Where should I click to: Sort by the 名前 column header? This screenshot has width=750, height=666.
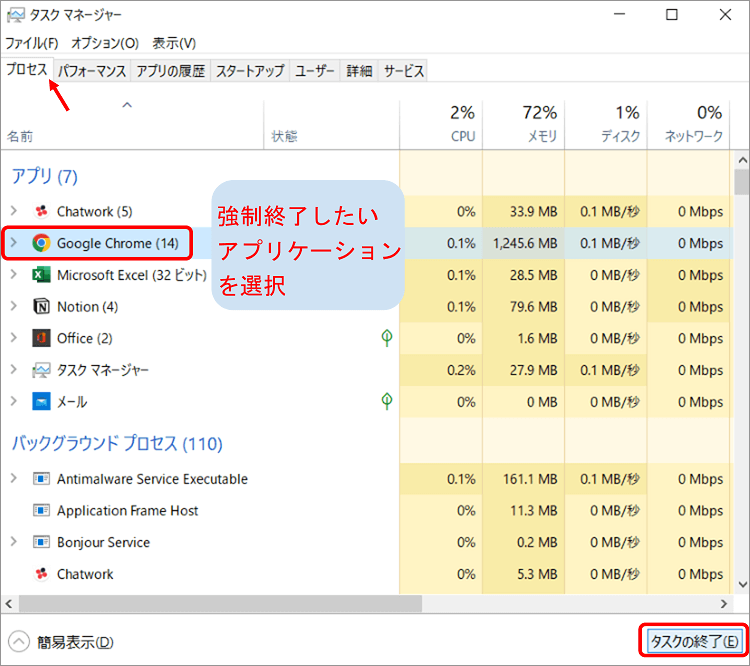tap(132, 125)
